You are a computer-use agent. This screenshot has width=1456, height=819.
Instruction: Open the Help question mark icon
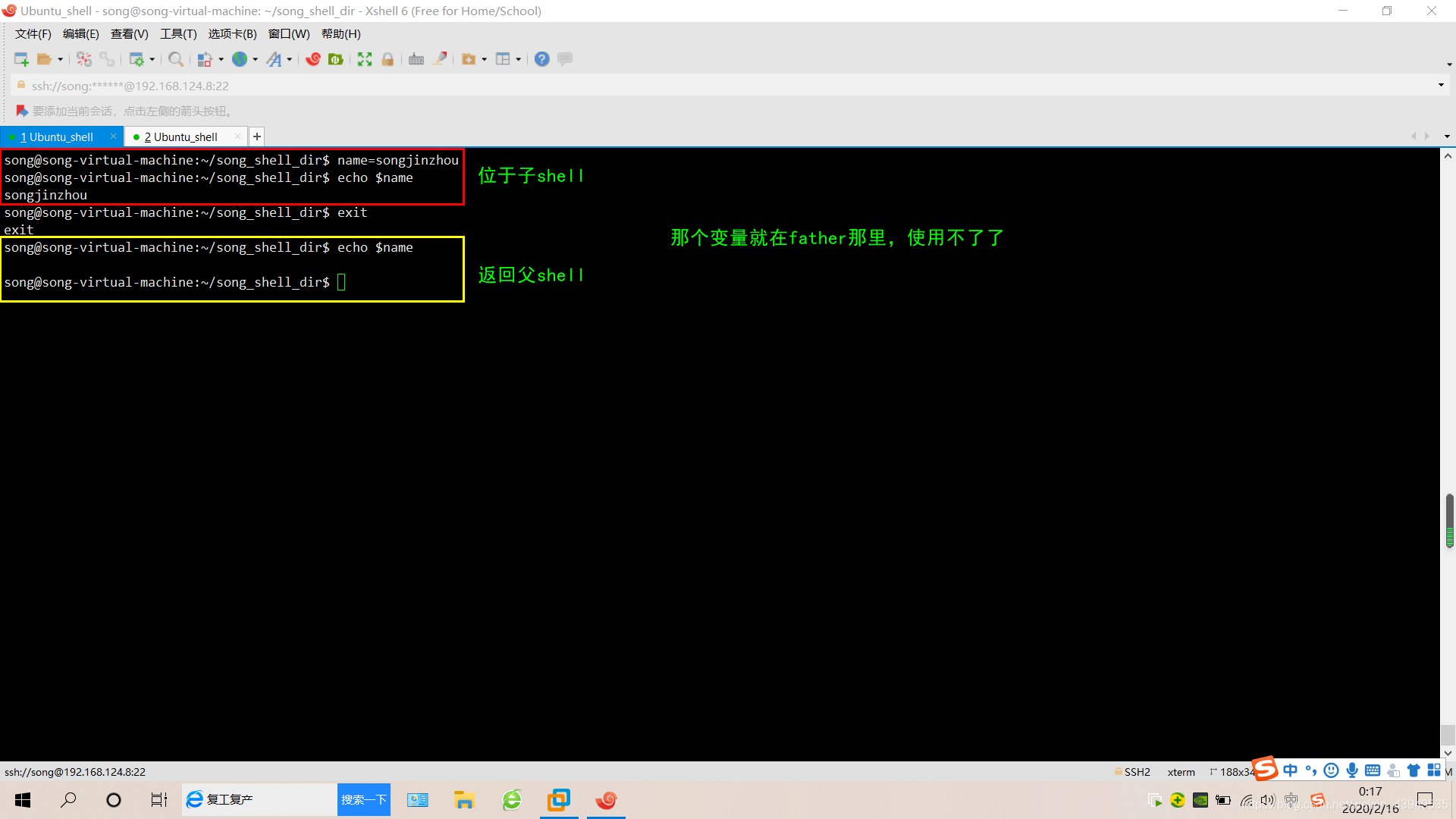pyautogui.click(x=542, y=59)
